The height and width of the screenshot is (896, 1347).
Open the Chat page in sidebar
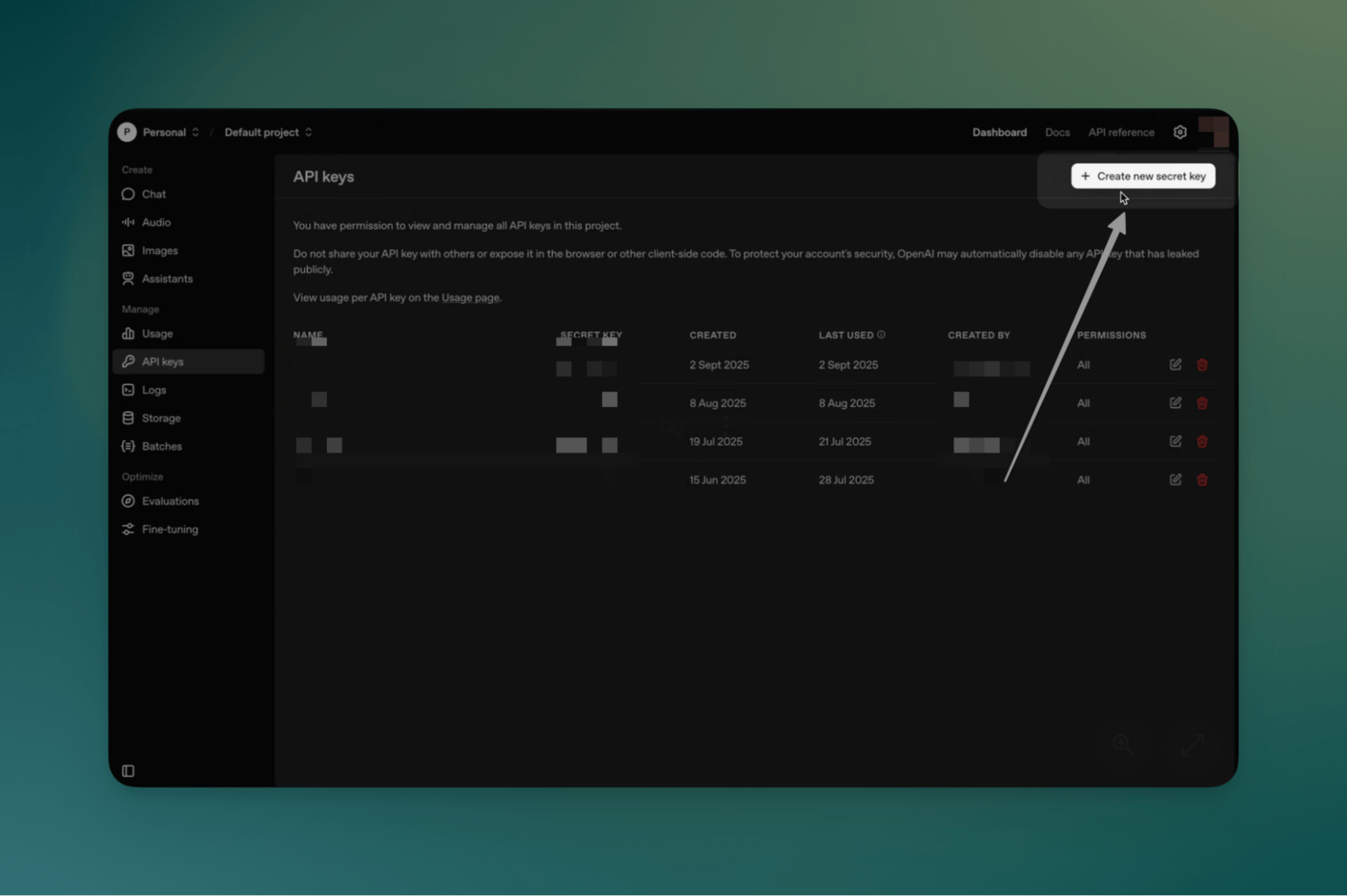[x=154, y=194]
